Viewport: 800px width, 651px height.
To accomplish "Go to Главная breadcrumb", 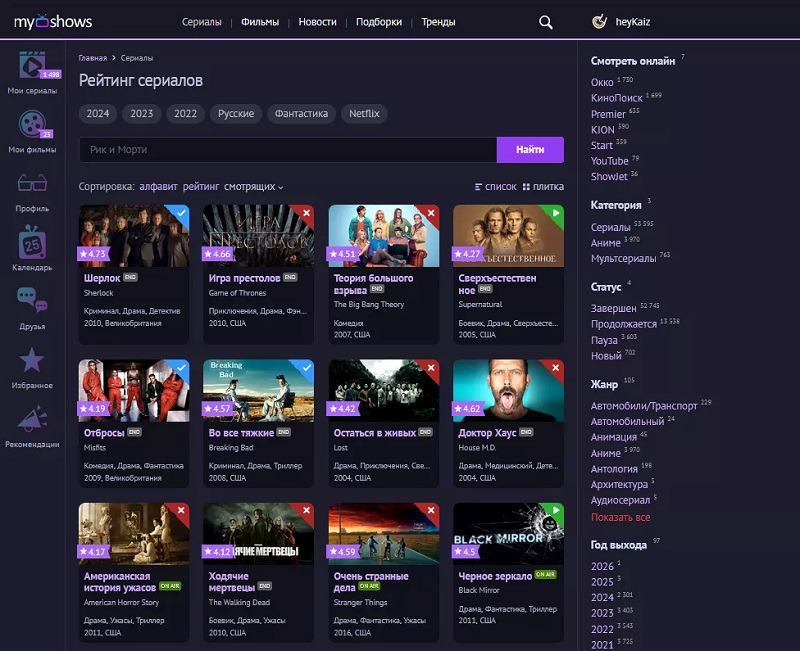I will coord(93,58).
